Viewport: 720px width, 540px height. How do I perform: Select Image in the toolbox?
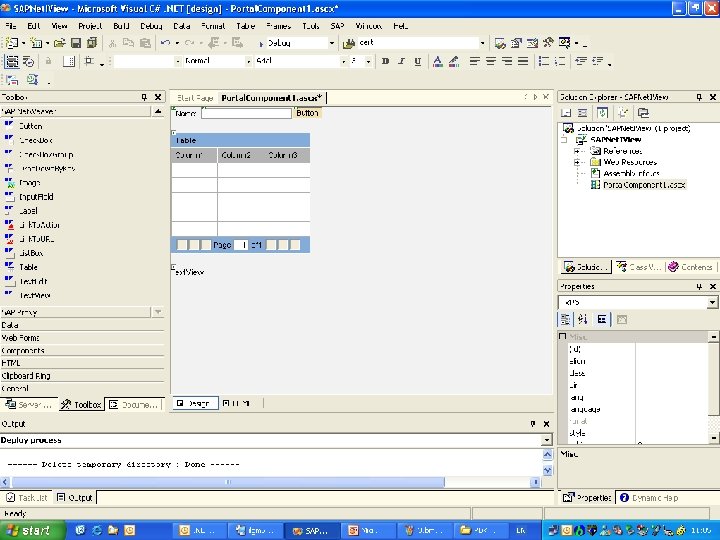pos(30,183)
